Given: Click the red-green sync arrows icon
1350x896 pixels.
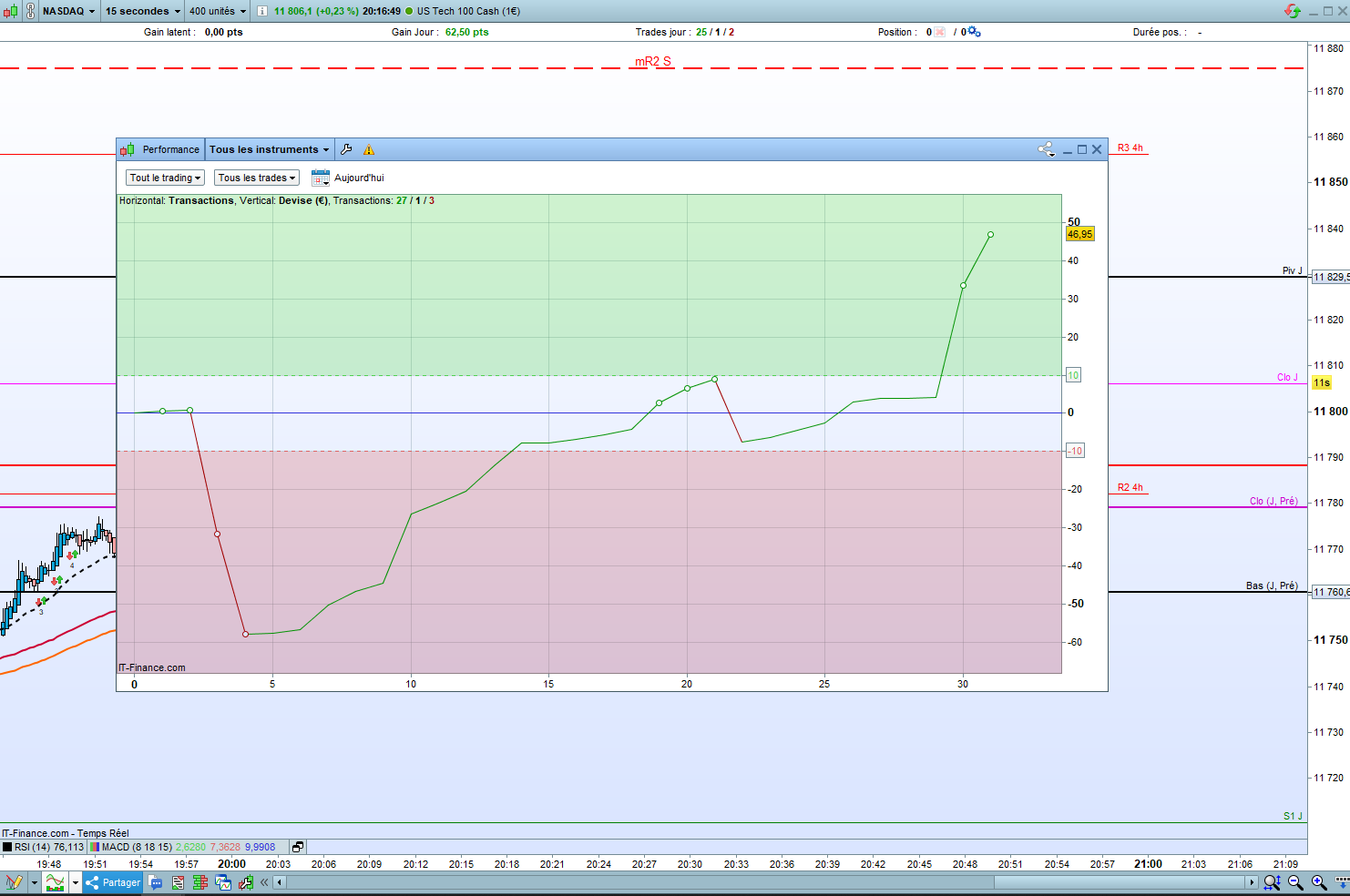Looking at the screenshot, I should pos(1293,11).
